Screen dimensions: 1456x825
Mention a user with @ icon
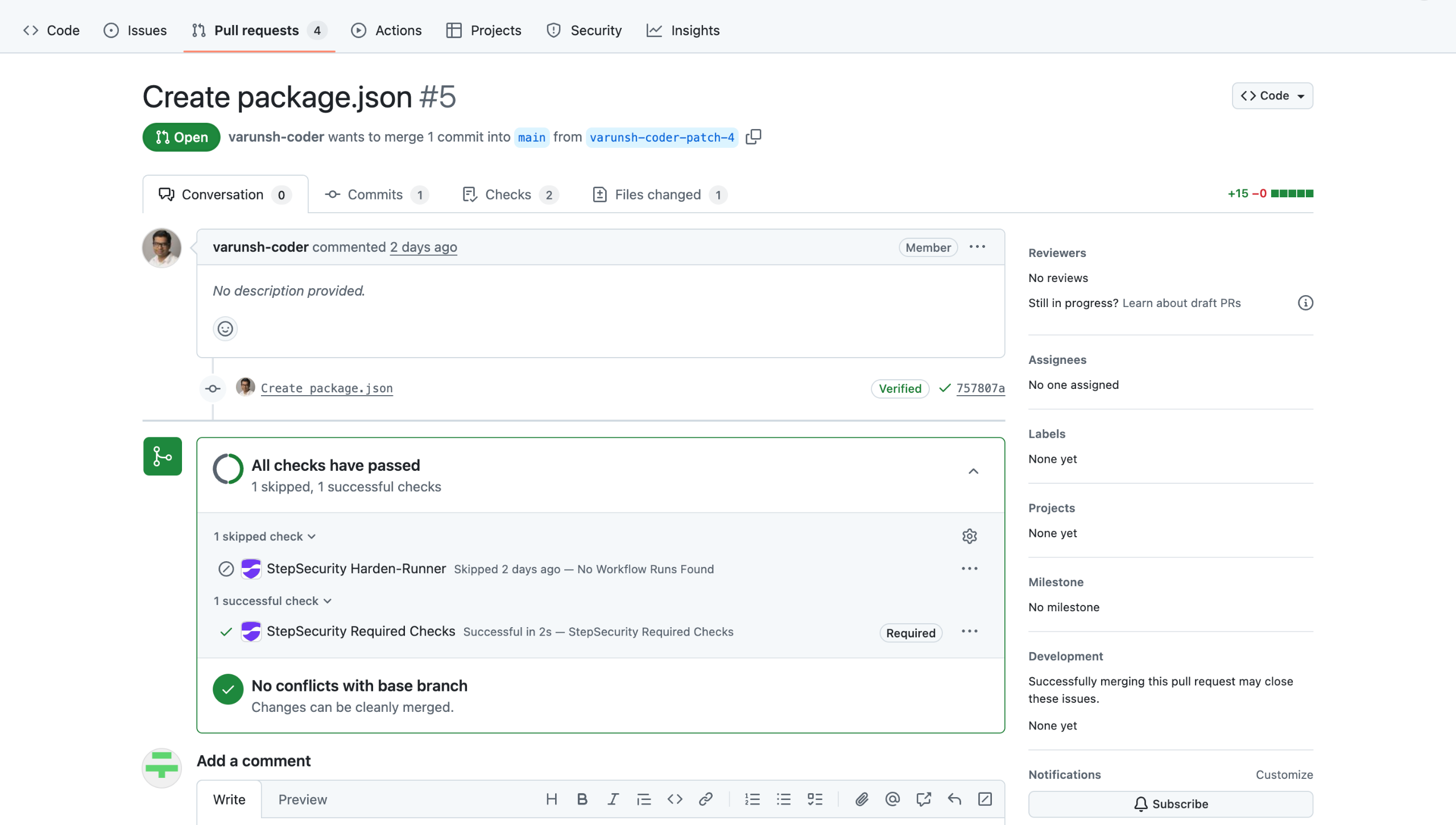pos(892,799)
